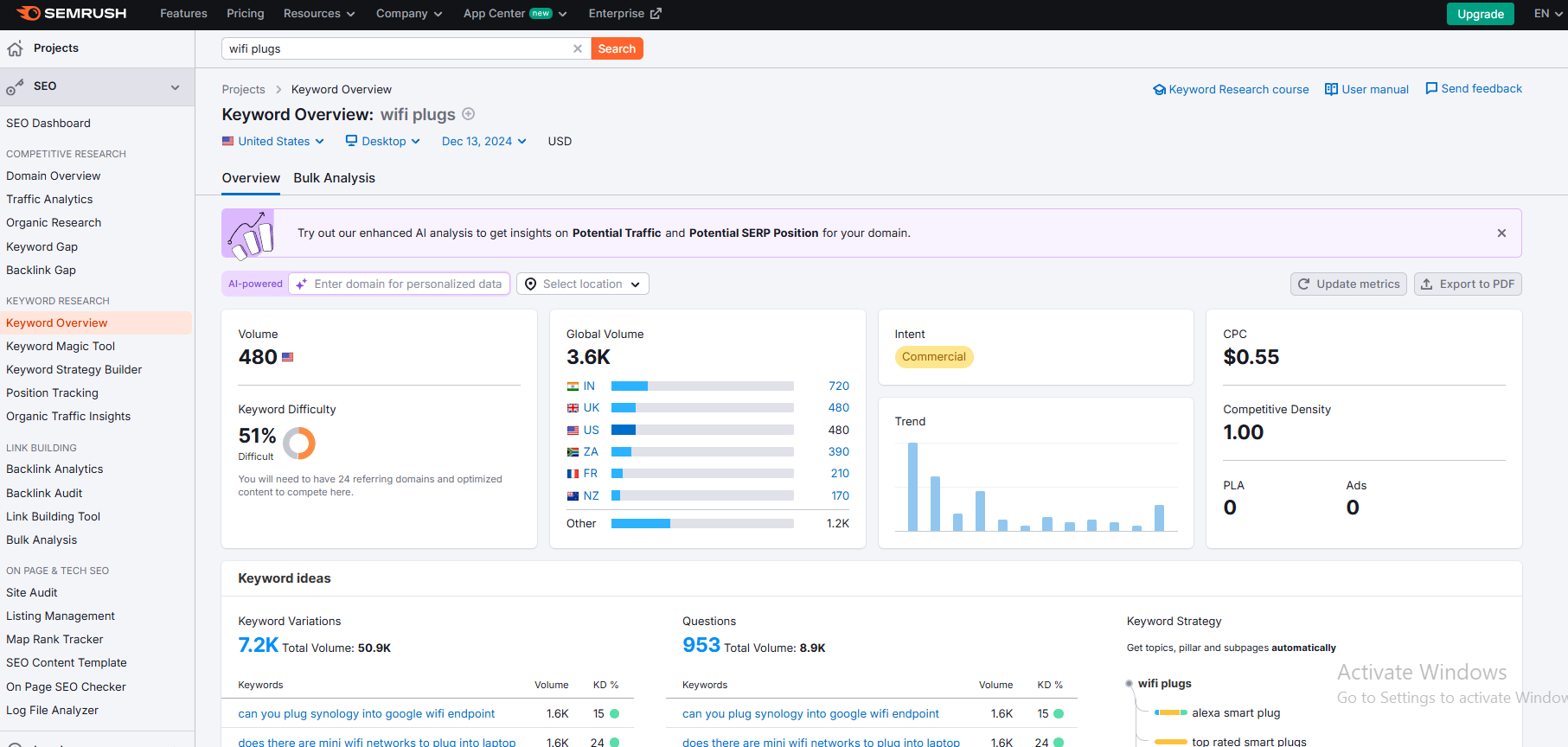Open Backlink Analytics in sidebar

[54, 469]
